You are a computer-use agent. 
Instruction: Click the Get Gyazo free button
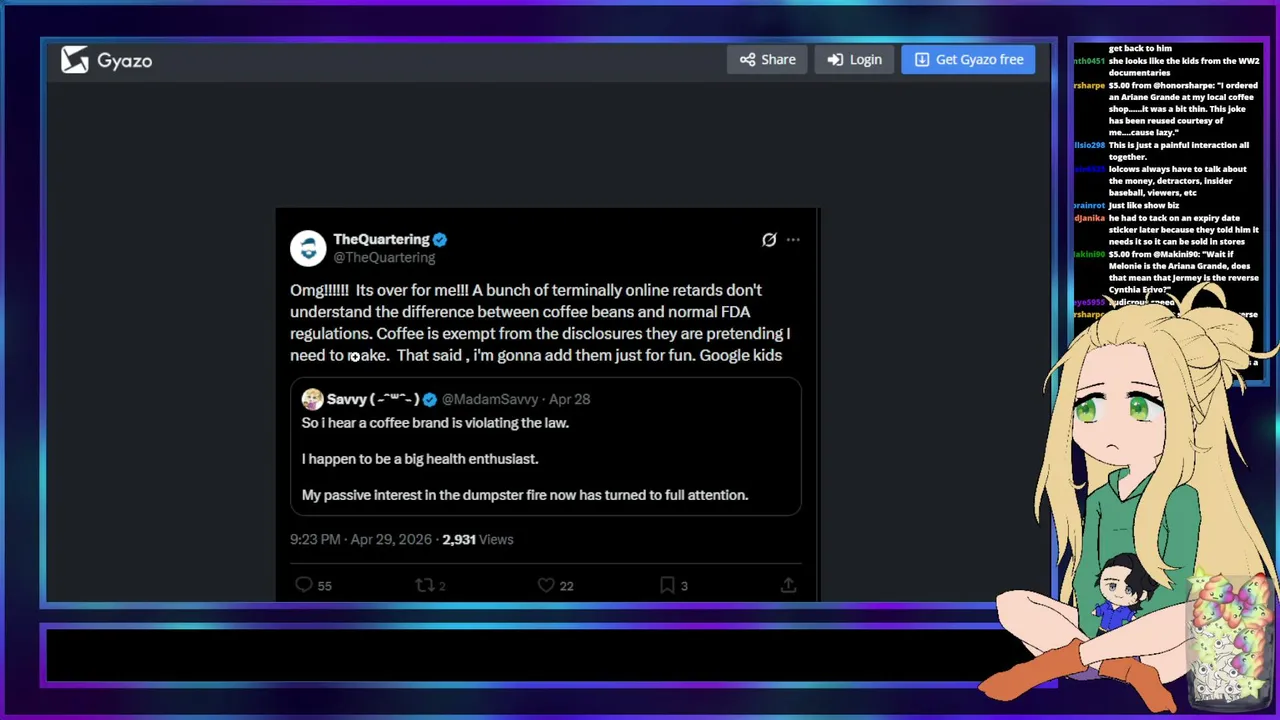(968, 60)
